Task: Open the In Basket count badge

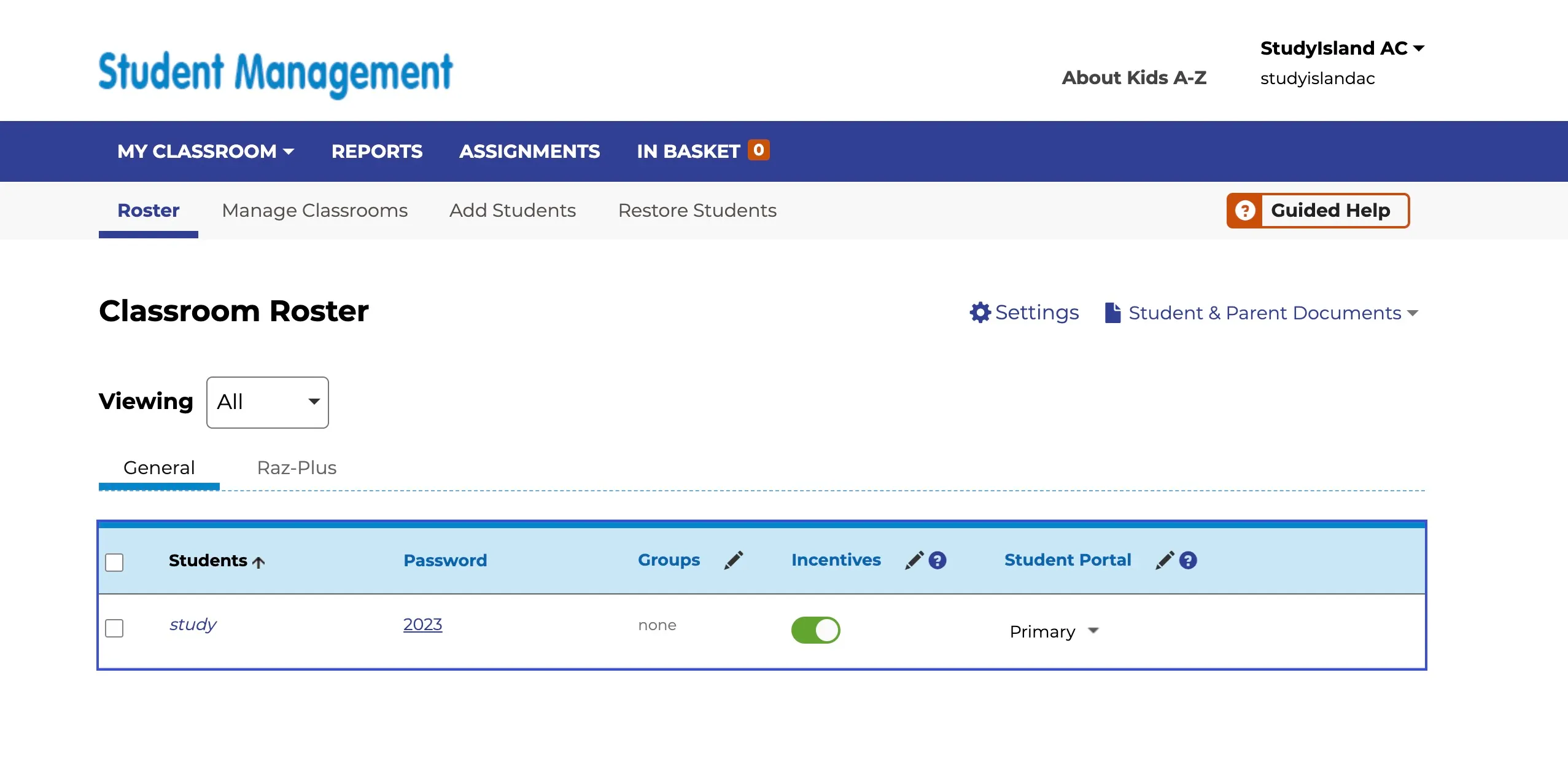Action: click(759, 150)
